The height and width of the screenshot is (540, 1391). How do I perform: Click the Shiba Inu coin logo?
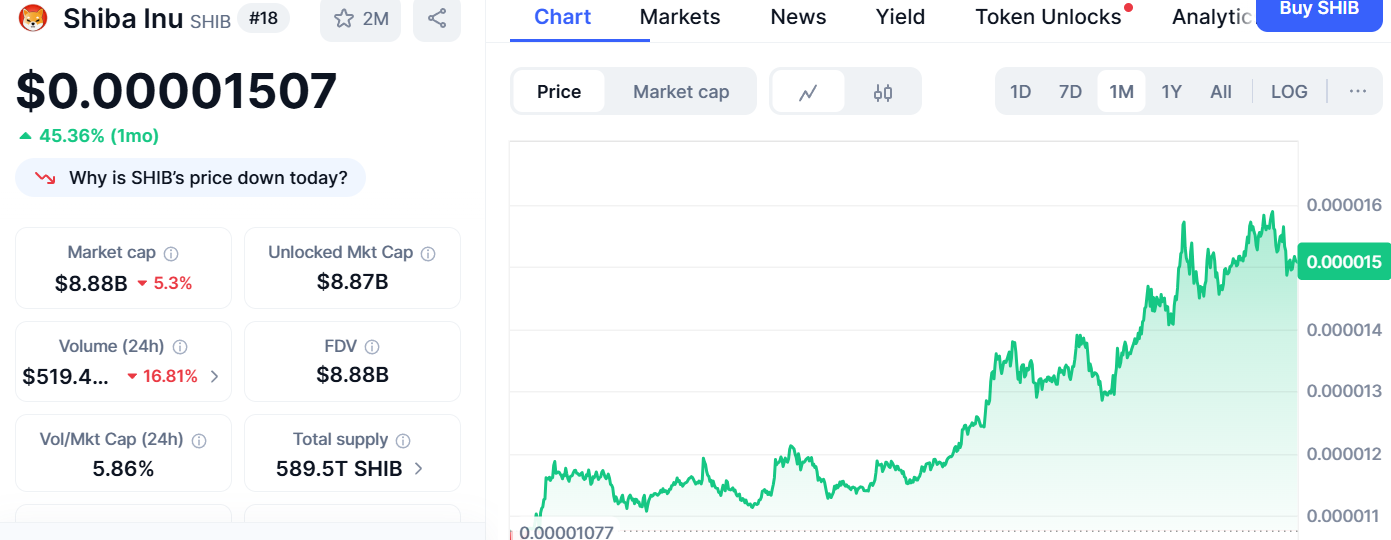point(34,18)
